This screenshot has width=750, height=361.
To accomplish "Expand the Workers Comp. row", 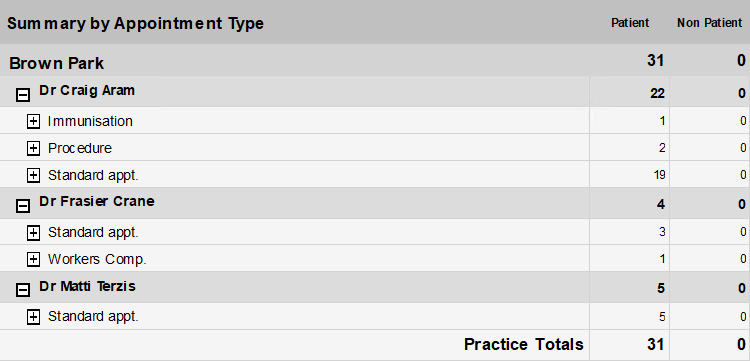I will tap(33, 260).
